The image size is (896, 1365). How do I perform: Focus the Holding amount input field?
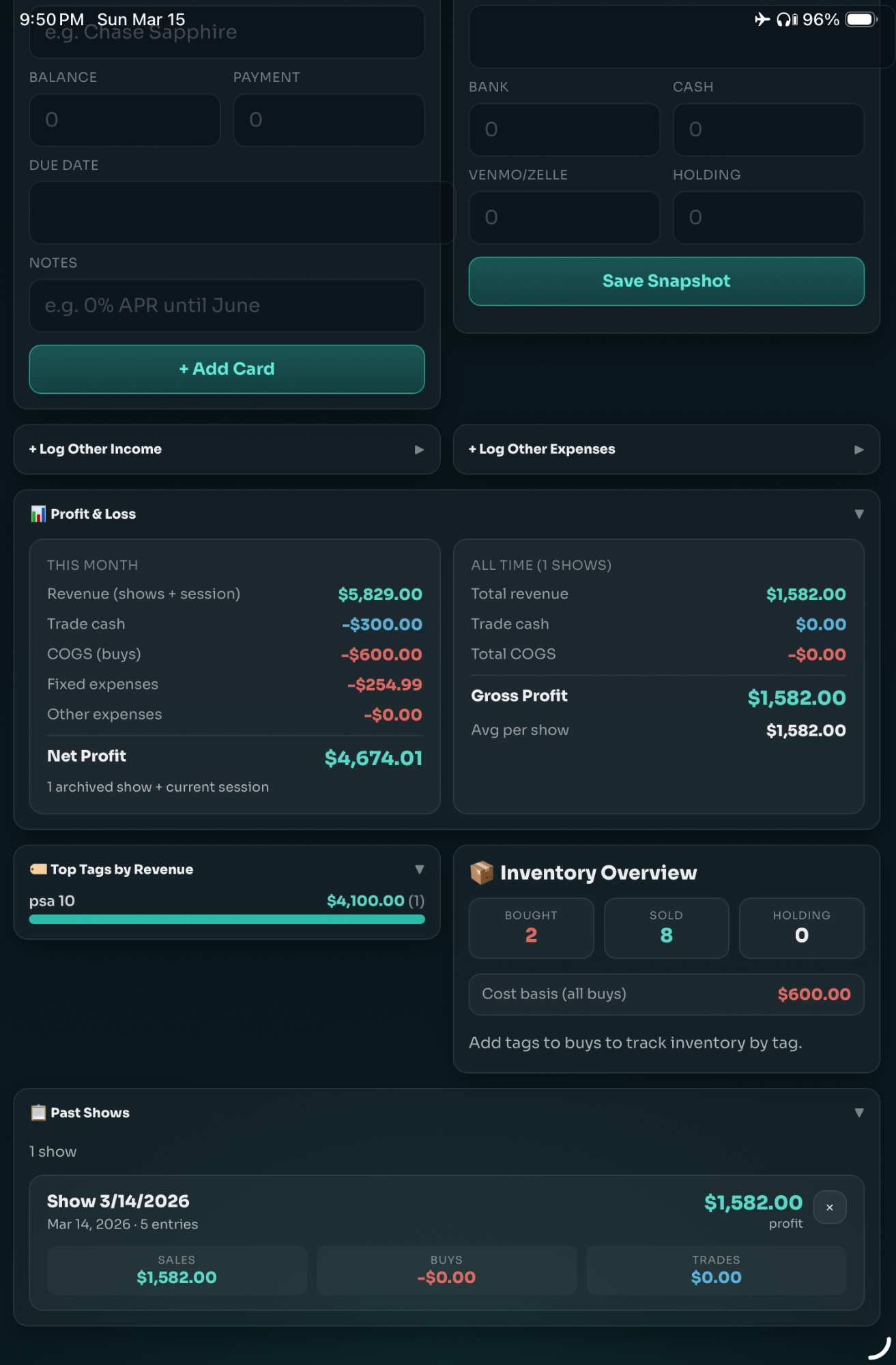(x=768, y=218)
